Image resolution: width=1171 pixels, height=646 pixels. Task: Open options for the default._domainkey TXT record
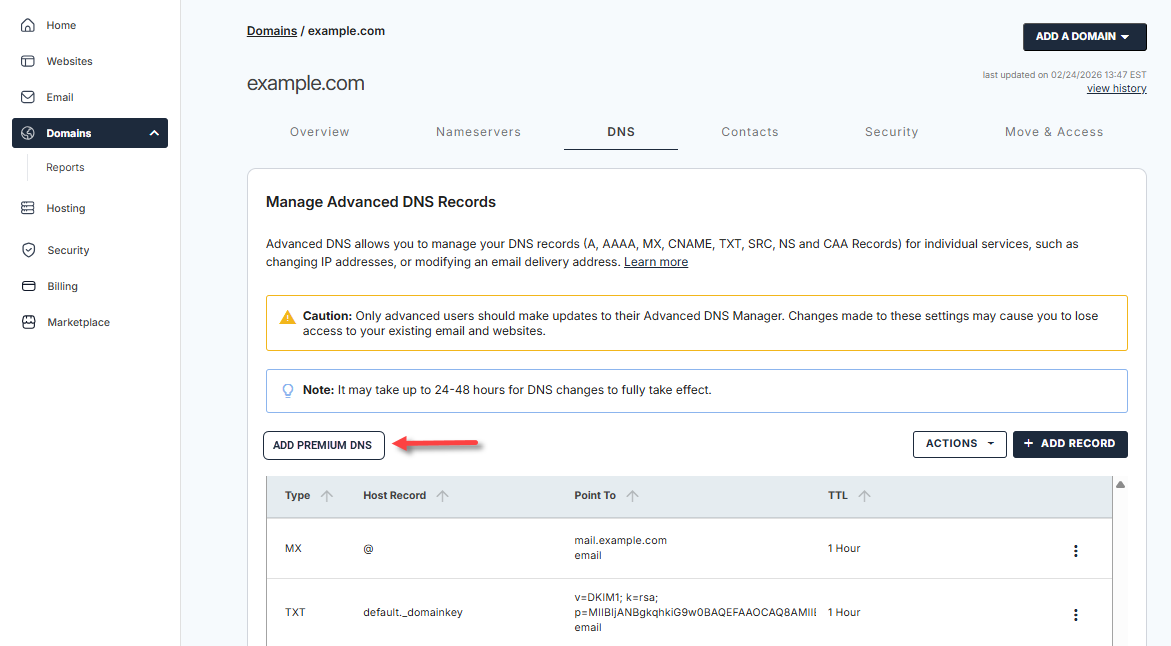click(x=1076, y=614)
